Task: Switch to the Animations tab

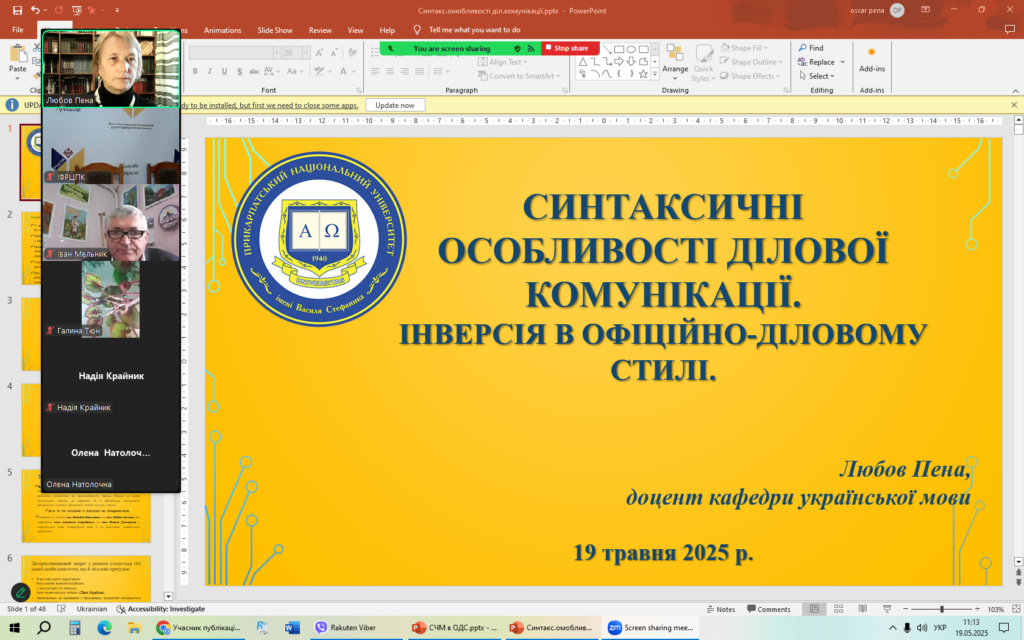Action: click(x=222, y=30)
